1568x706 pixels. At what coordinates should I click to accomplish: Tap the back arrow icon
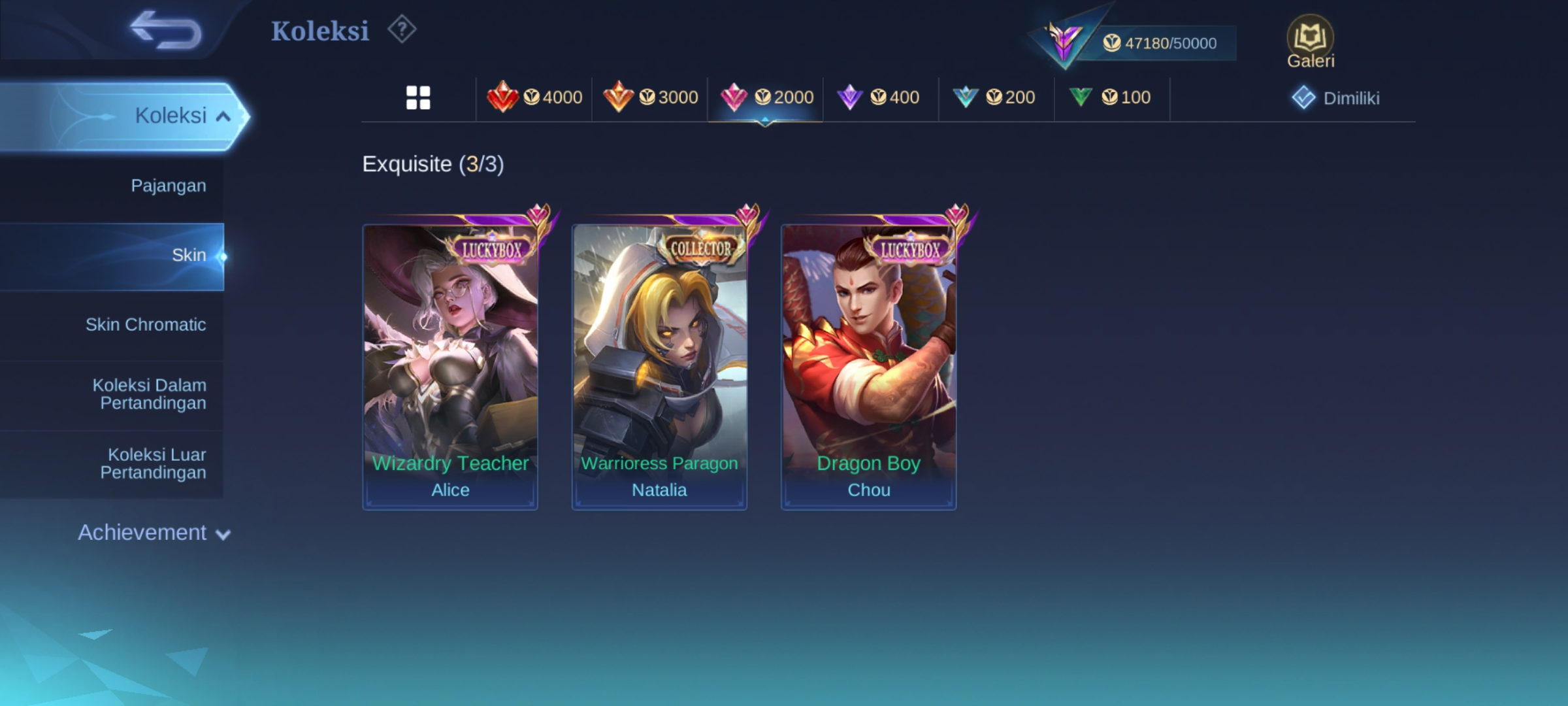(x=166, y=30)
